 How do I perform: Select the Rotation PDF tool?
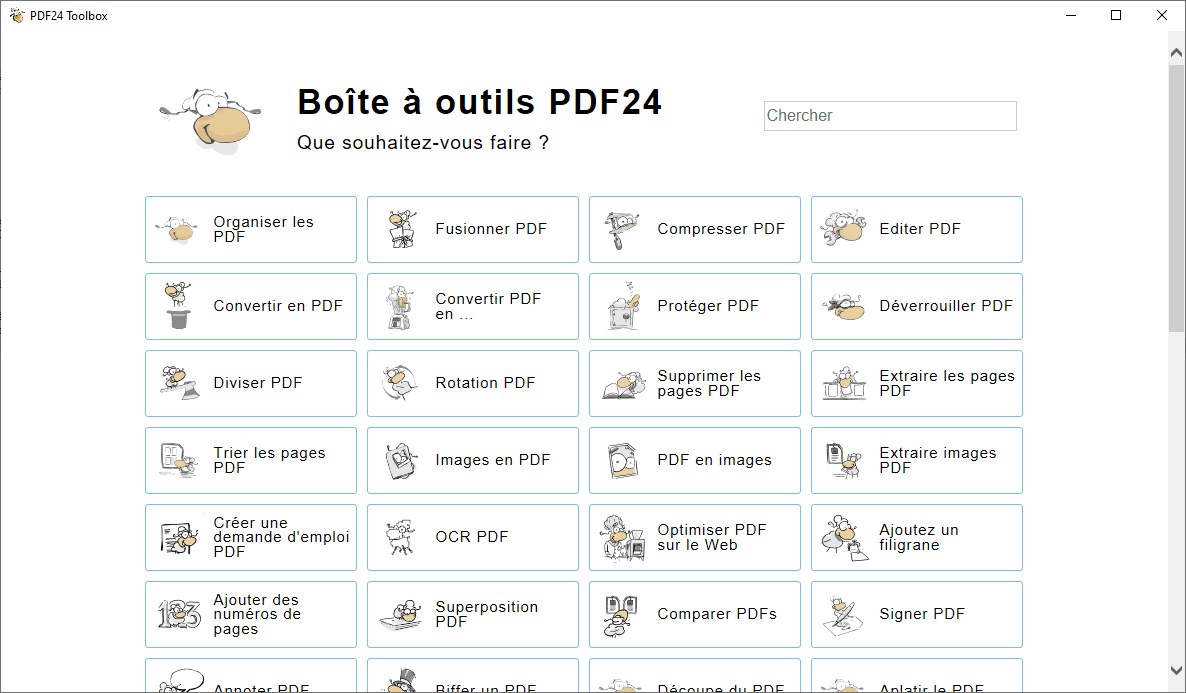[x=473, y=384]
